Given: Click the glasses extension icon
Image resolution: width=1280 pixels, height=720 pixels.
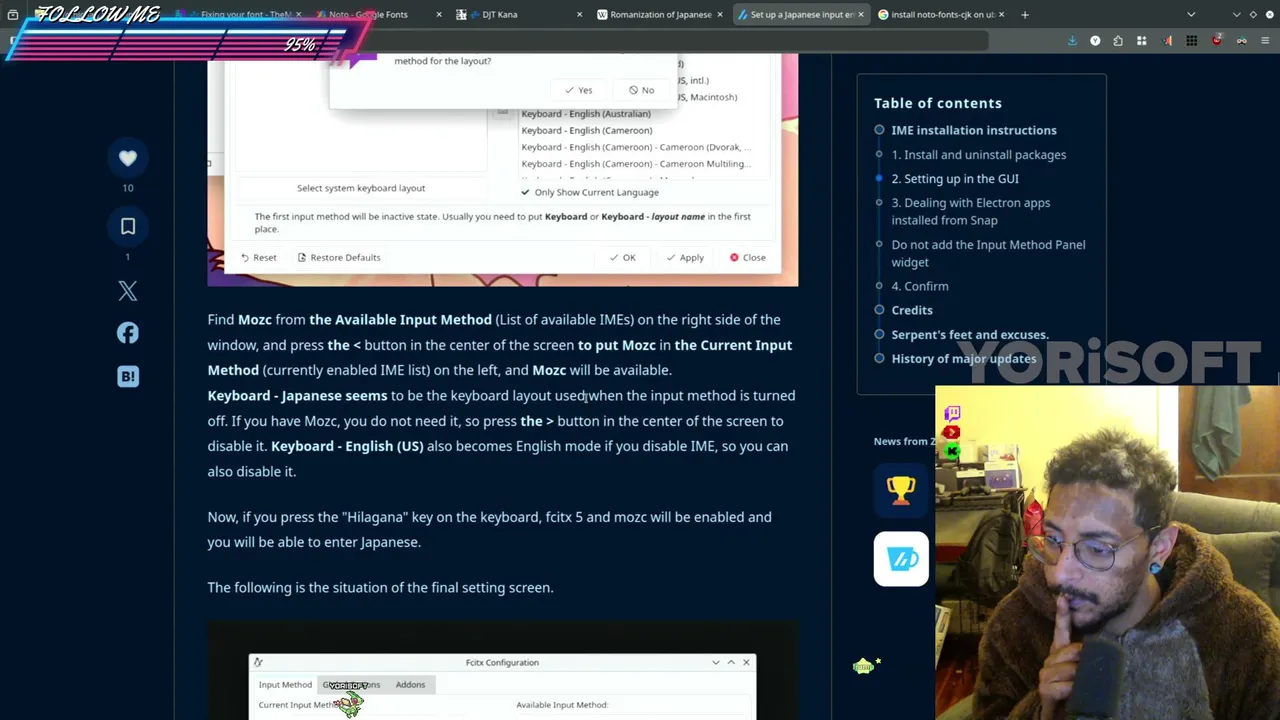Looking at the screenshot, I should (x=1242, y=41).
